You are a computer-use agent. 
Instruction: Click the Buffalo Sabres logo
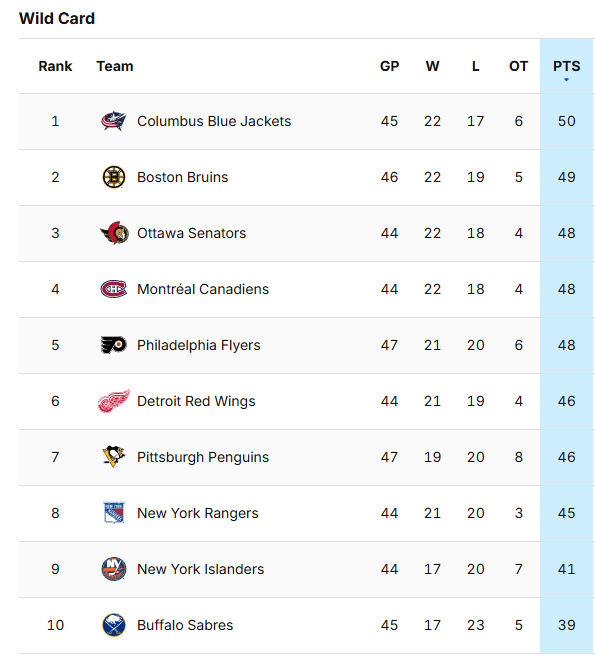[x=114, y=625]
